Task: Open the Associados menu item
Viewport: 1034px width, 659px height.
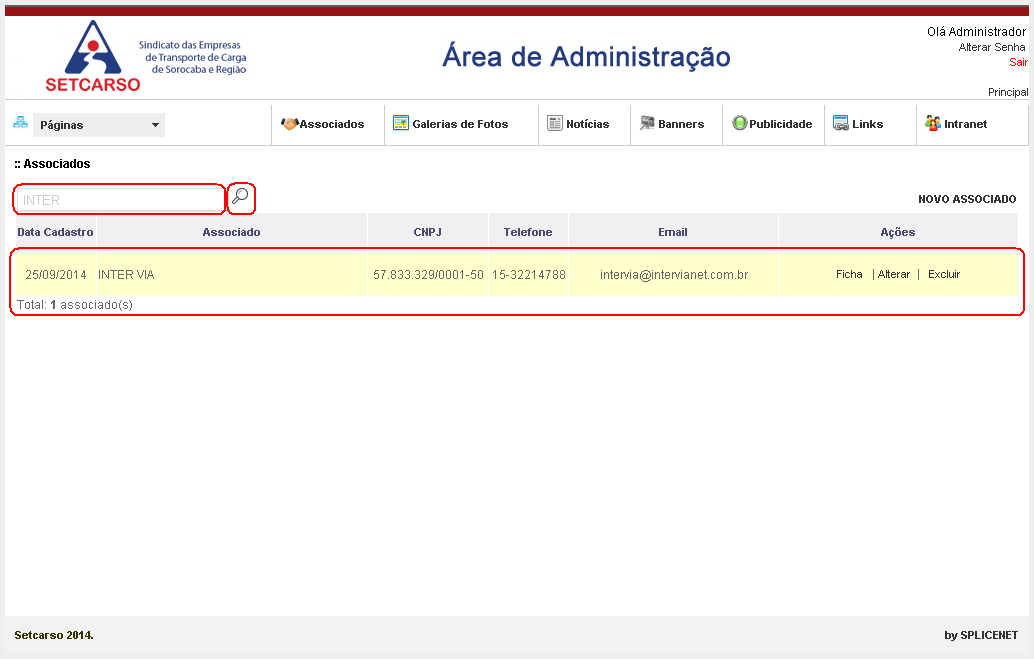Action: pyautogui.click(x=332, y=124)
